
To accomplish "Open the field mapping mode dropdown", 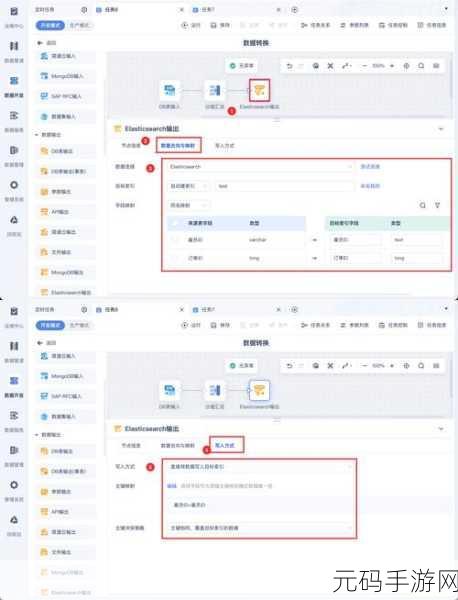I will point(188,205).
